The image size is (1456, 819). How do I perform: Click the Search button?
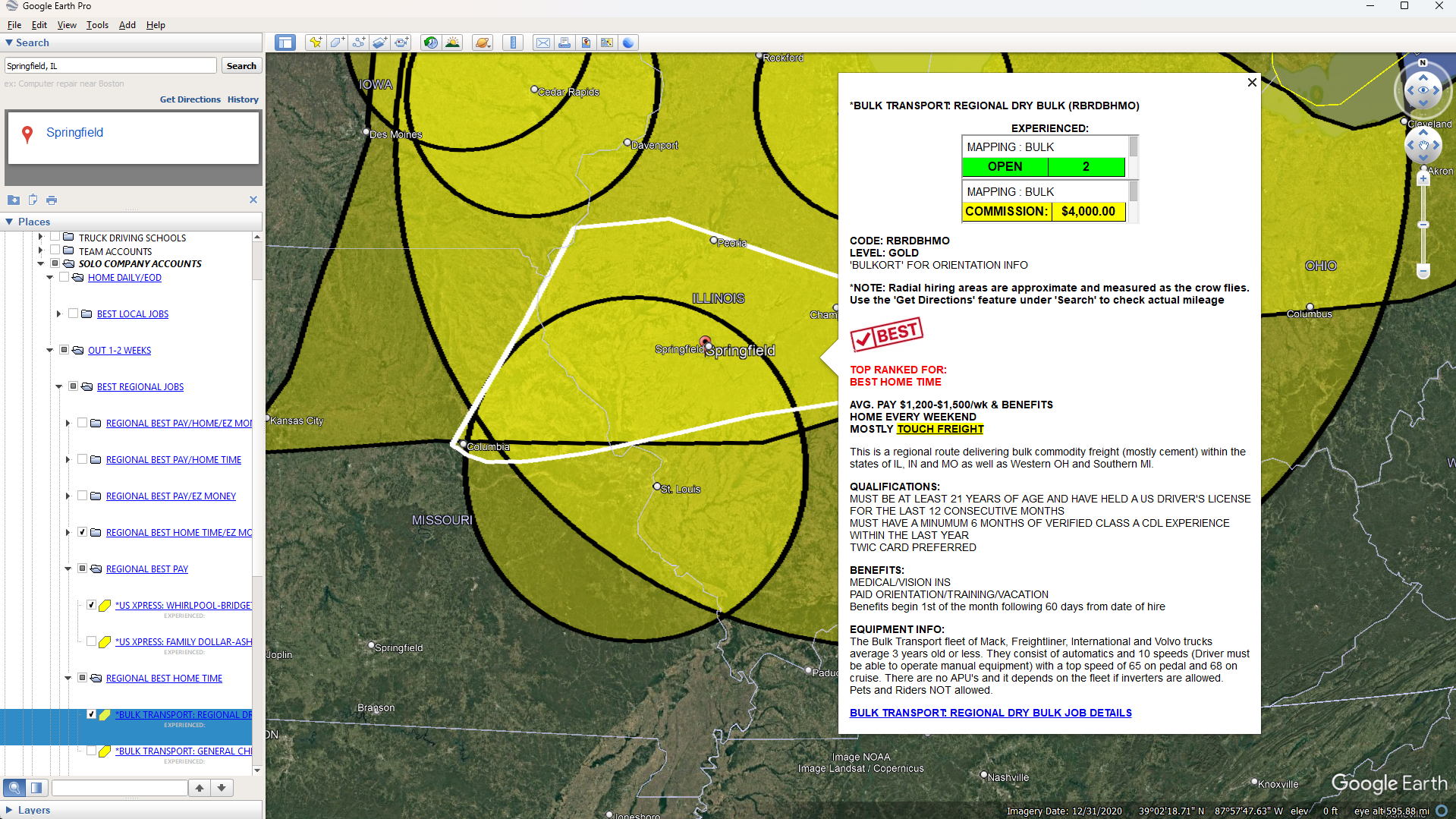click(x=241, y=66)
